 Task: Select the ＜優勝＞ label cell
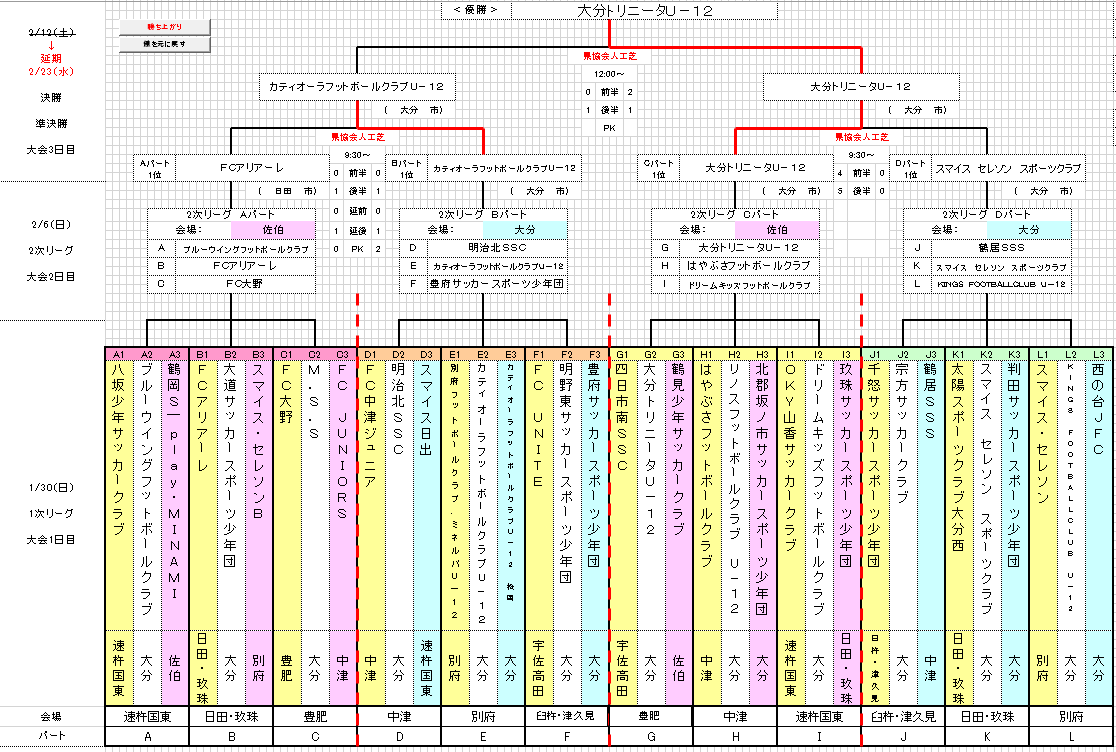coord(475,11)
